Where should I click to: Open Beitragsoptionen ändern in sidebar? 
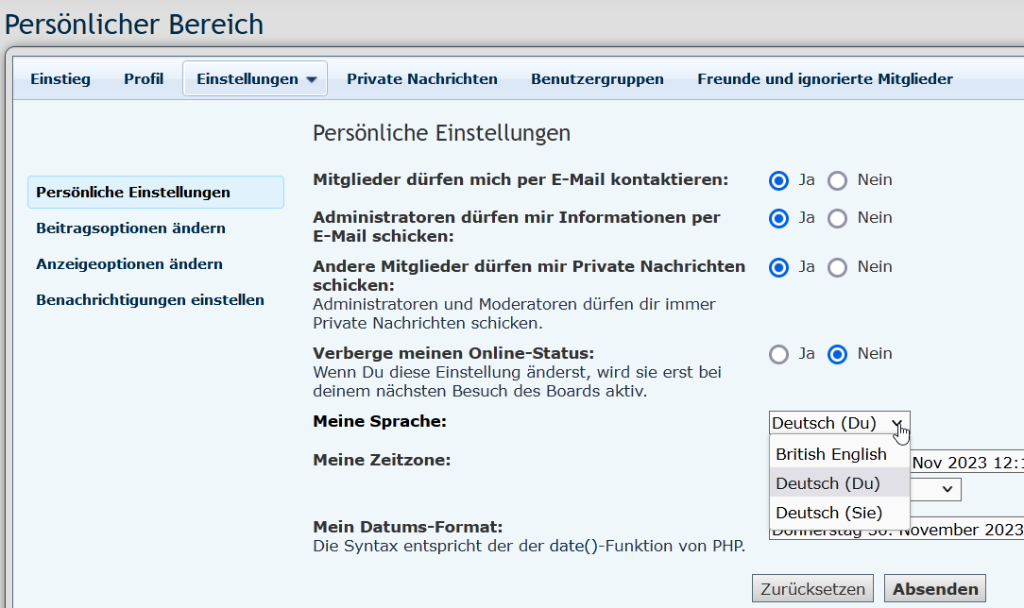131,228
